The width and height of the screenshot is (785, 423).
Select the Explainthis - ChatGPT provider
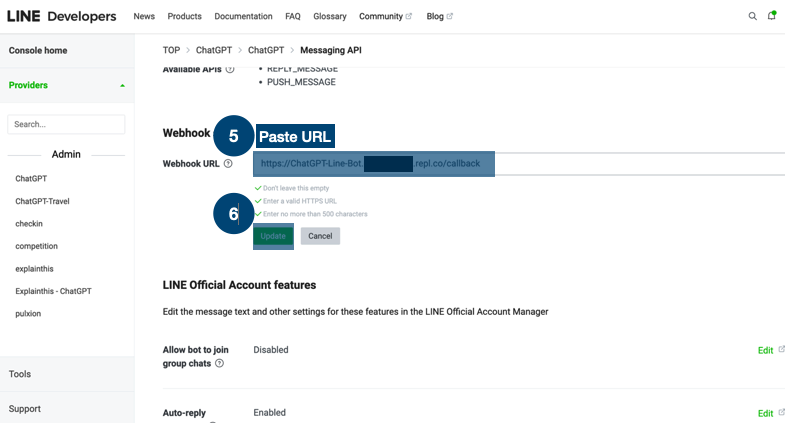coord(54,291)
